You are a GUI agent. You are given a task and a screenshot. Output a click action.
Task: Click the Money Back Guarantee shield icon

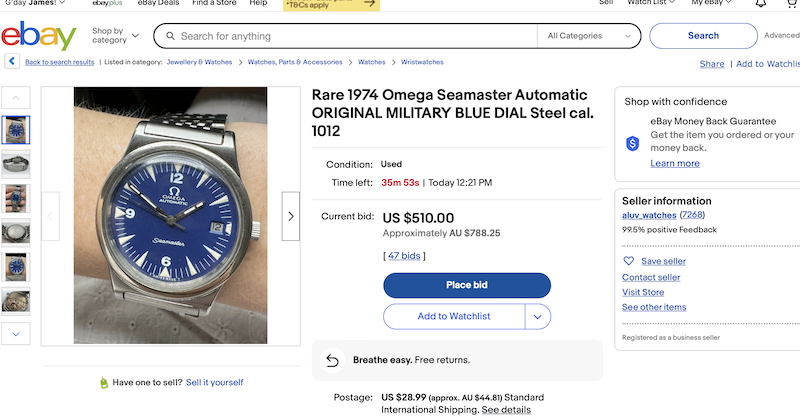632,143
